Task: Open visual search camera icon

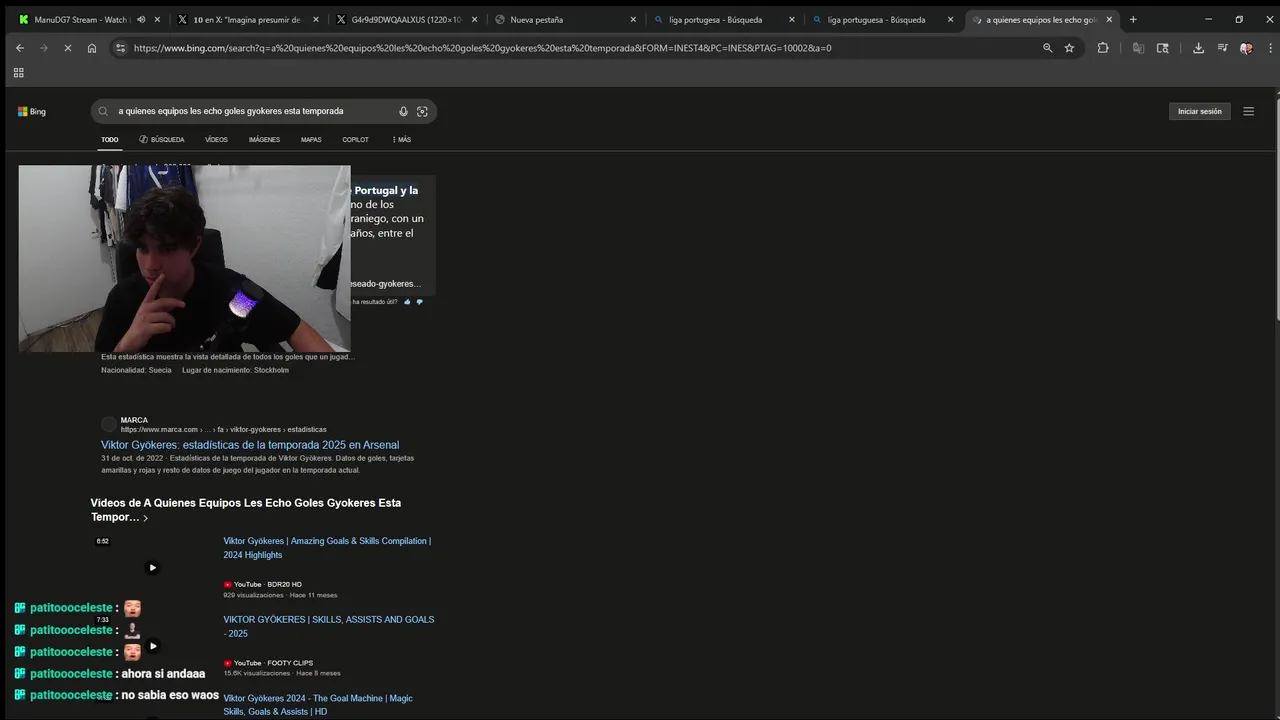Action: 422,112
